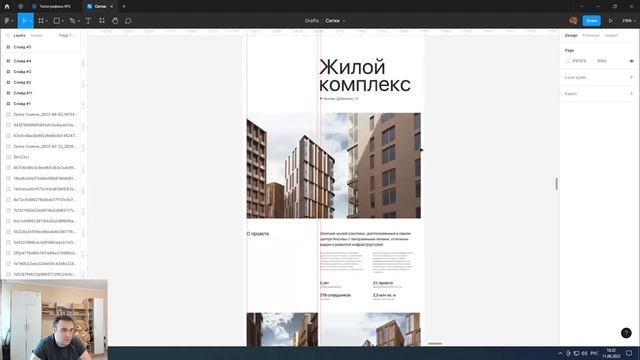Click the Share button
The image size is (640, 360).
point(591,20)
